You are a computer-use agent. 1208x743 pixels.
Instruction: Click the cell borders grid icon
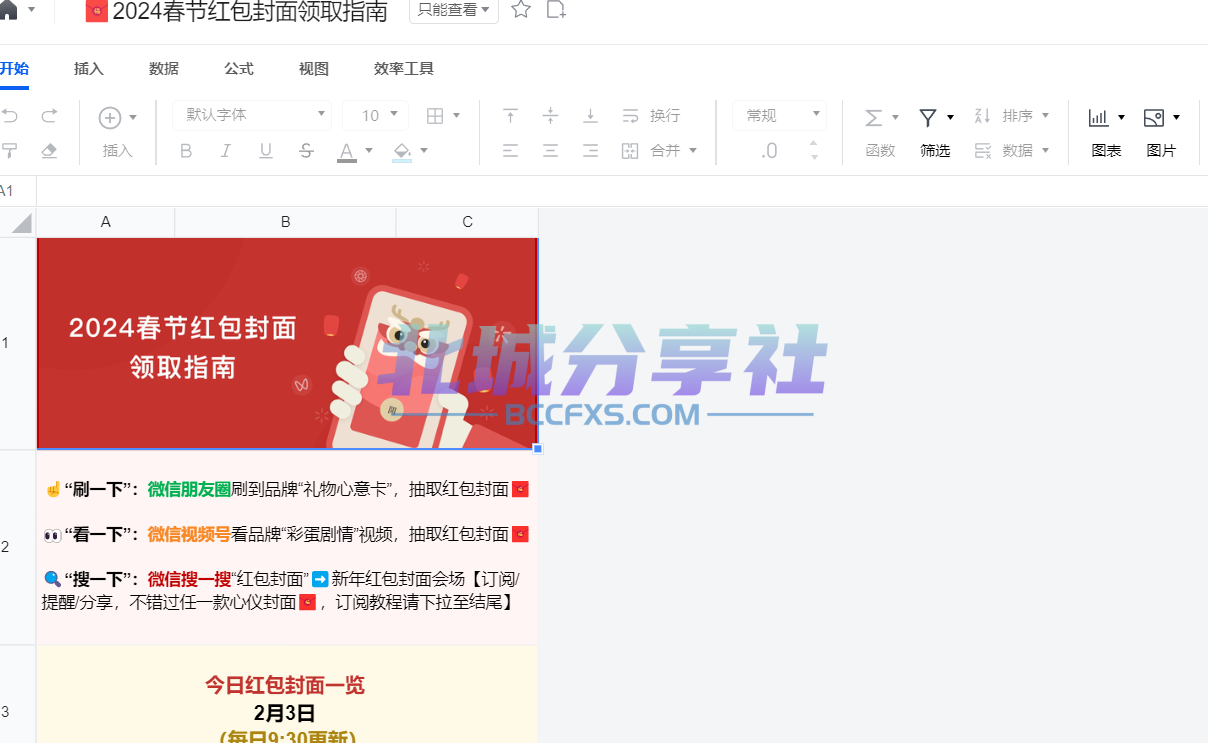tap(435, 116)
